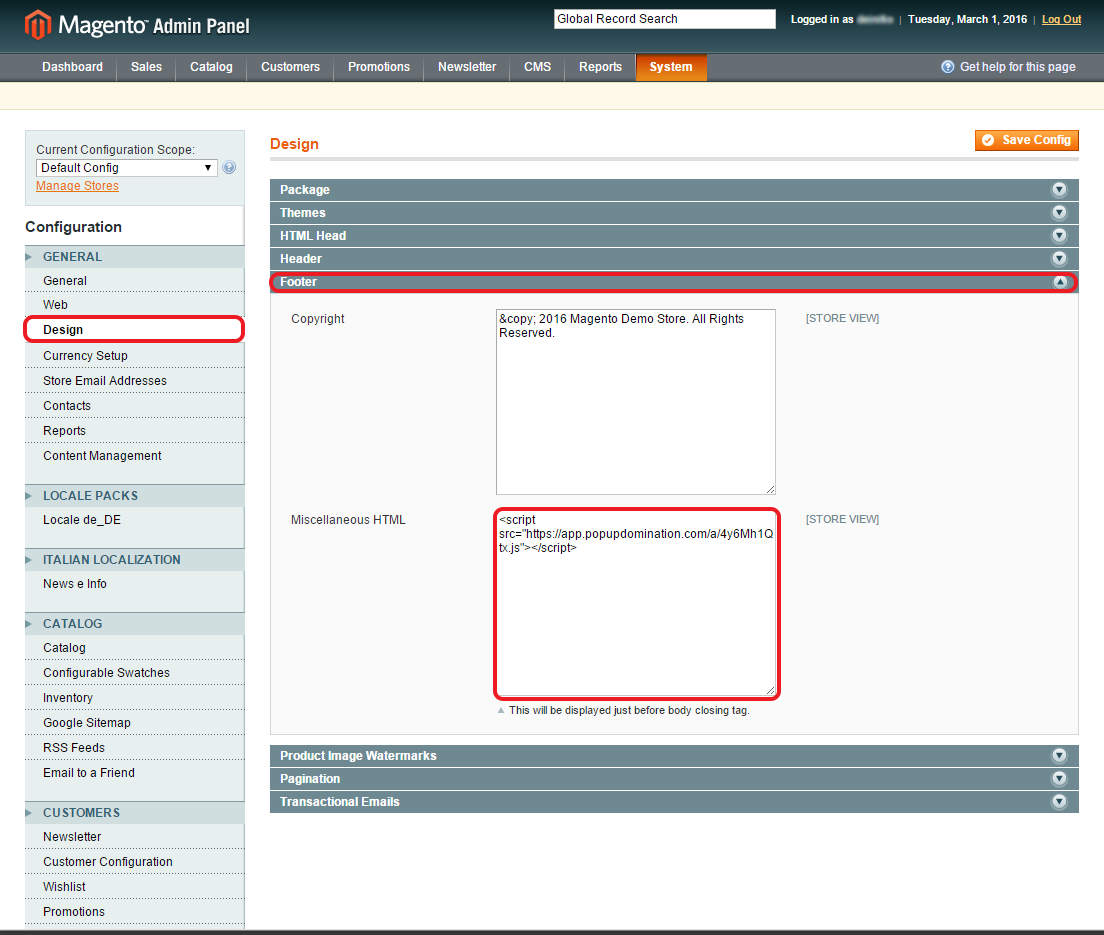Open the Product Image Watermarks header

[674, 755]
